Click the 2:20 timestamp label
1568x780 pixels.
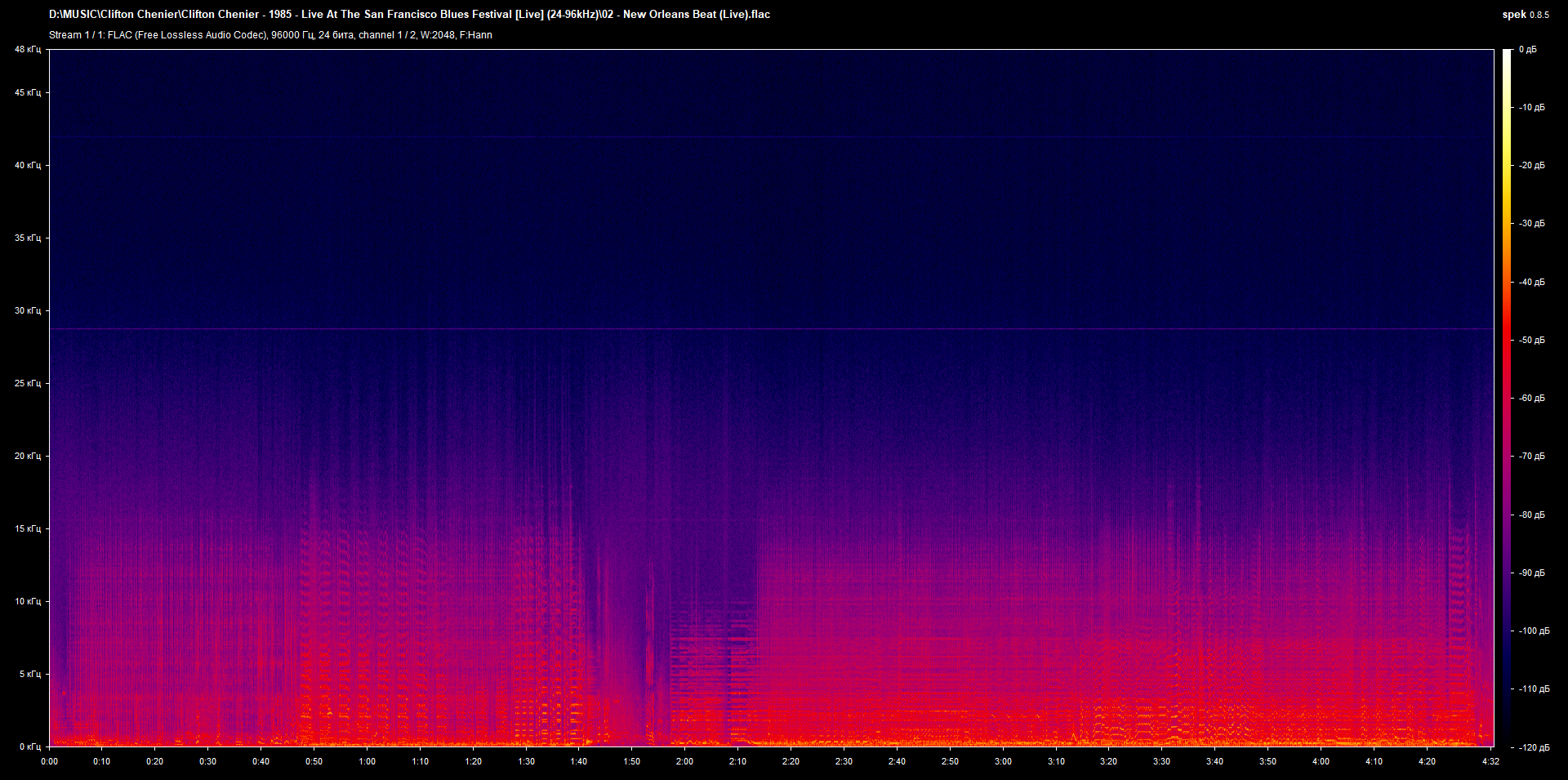click(x=791, y=760)
